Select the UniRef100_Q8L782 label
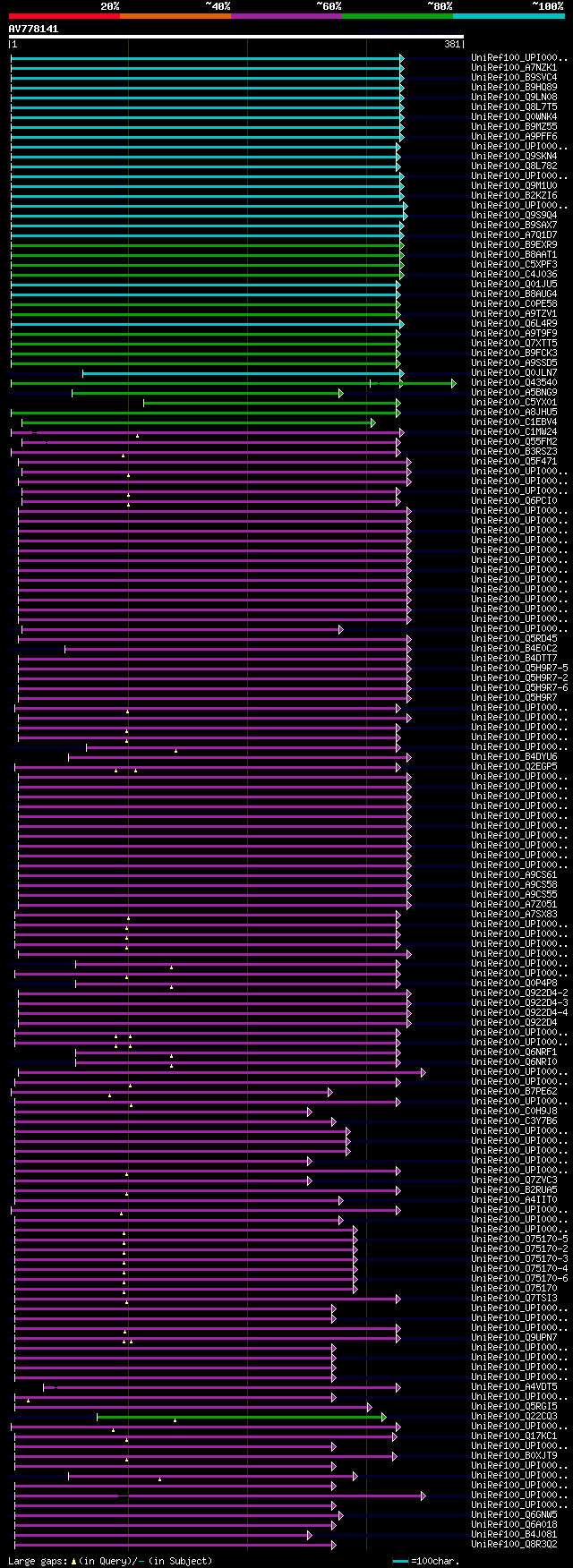The width and height of the screenshot is (573, 1568). [x=514, y=166]
